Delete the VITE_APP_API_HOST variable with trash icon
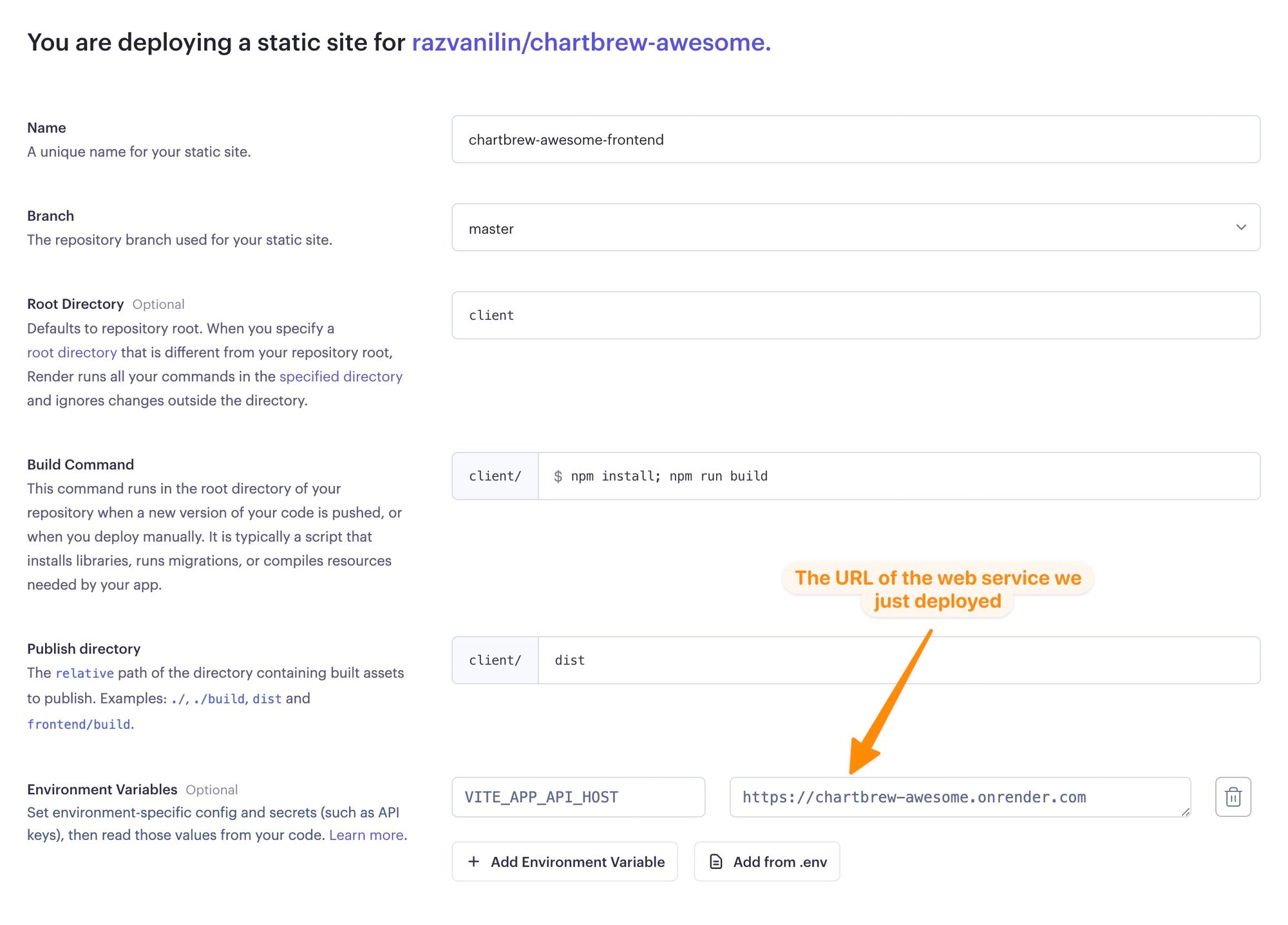 click(1233, 797)
